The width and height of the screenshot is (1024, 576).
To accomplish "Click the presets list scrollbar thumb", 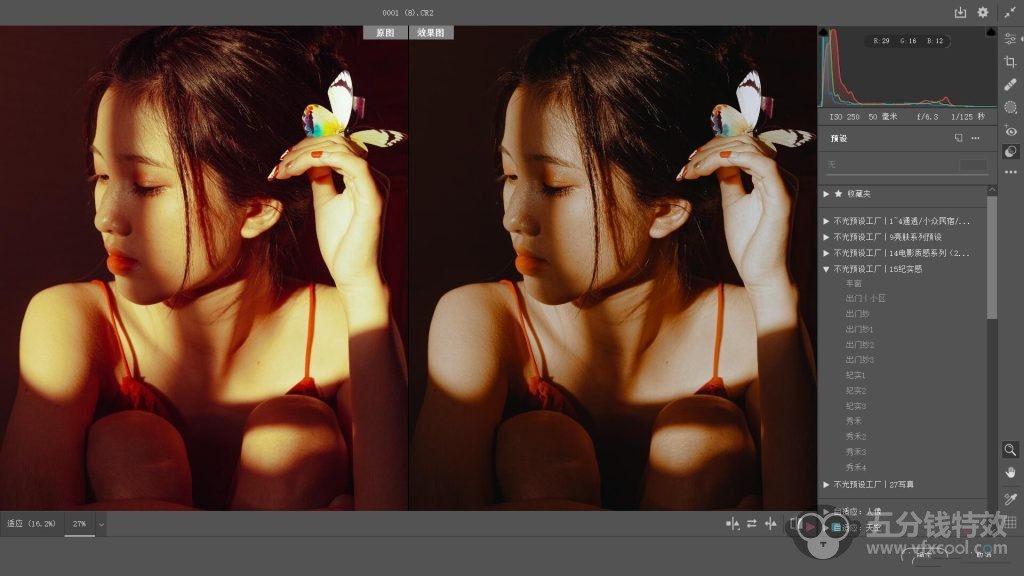I will tap(992, 257).
